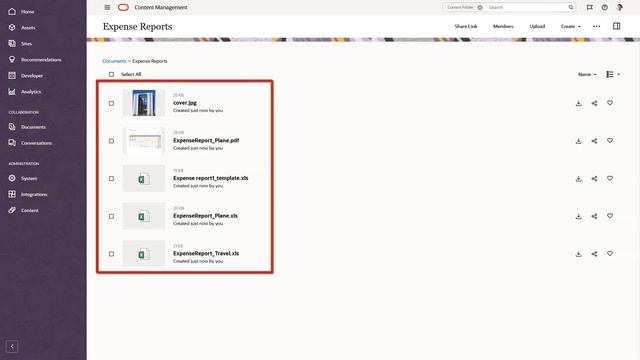Image resolution: width=640 pixels, height=360 pixels.
Task: Click the Members button
Action: pyautogui.click(x=503, y=27)
